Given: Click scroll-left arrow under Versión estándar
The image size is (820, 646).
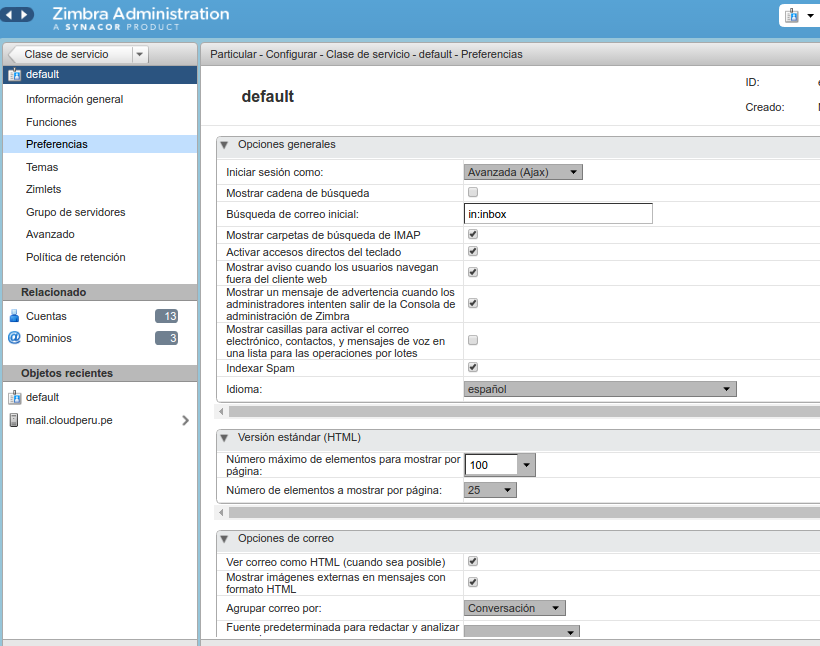Looking at the screenshot, I should pyautogui.click(x=221, y=513).
